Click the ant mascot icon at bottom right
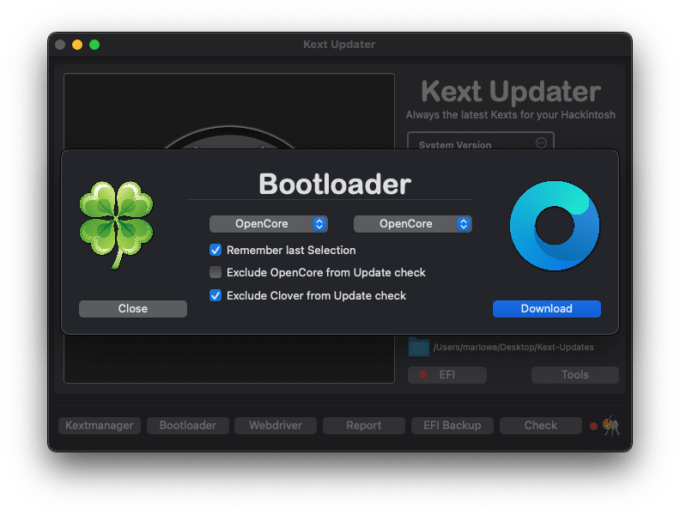 [x=611, y=426]
